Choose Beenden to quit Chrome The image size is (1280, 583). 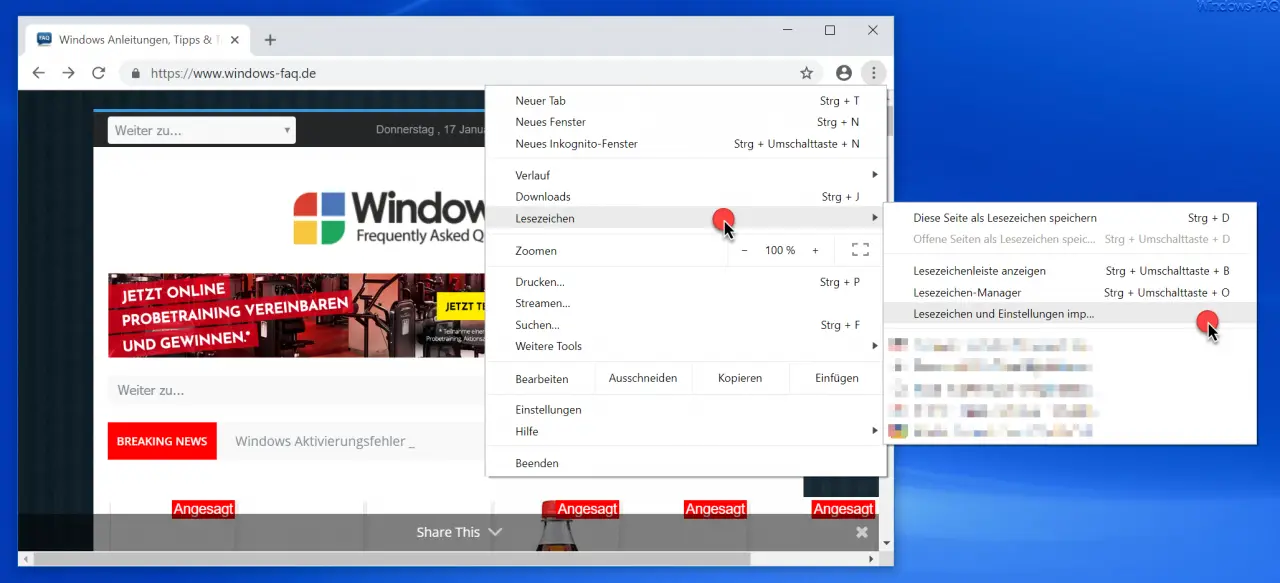686,463
